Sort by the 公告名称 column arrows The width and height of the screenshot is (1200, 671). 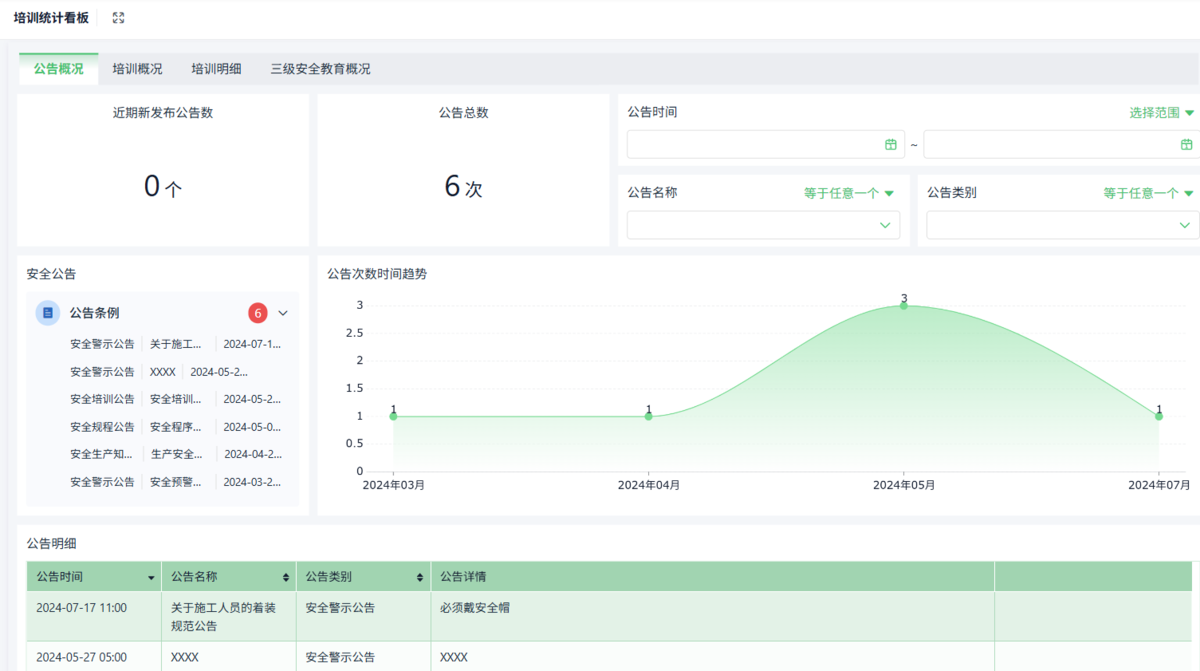(286, 578)
